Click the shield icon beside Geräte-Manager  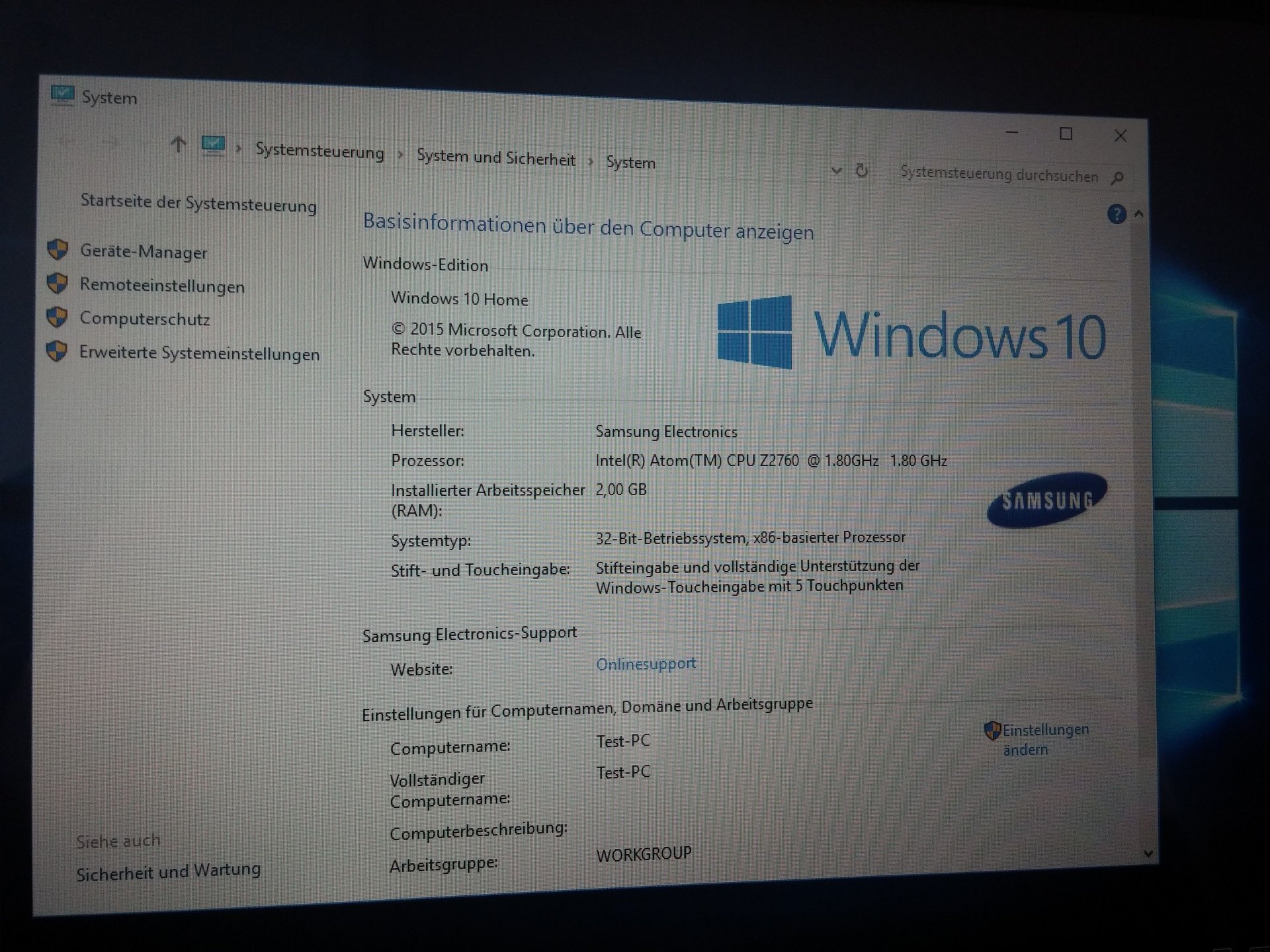[x=58, y=249]
